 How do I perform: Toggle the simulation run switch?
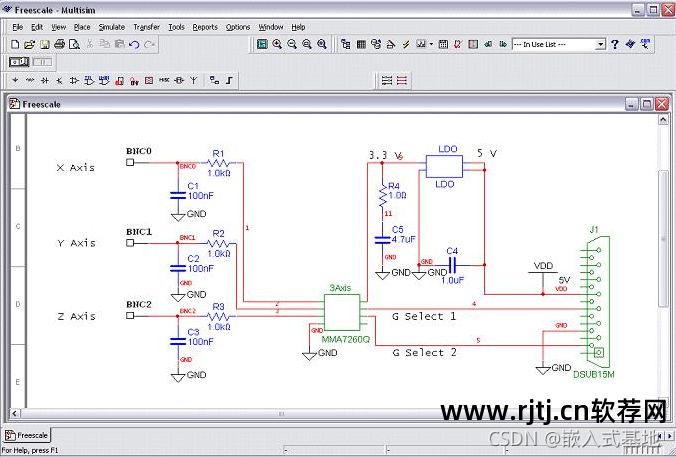pyautogui.click(x=18, y=62)
